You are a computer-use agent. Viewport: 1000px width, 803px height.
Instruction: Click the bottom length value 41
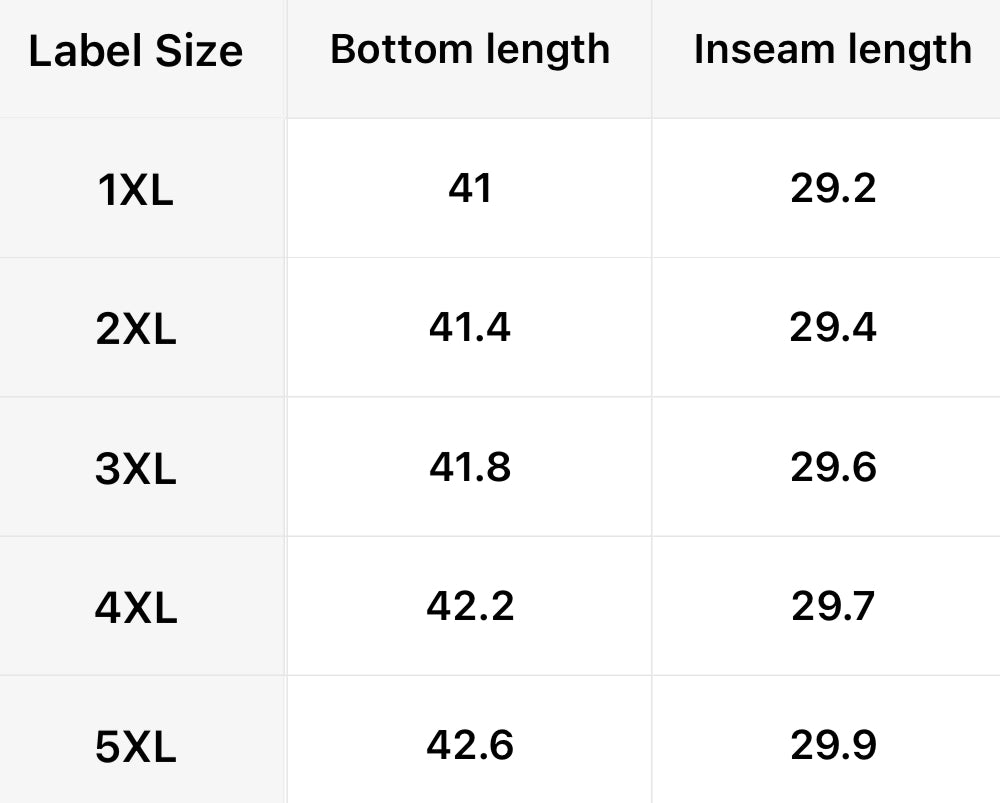pos(470,187)
